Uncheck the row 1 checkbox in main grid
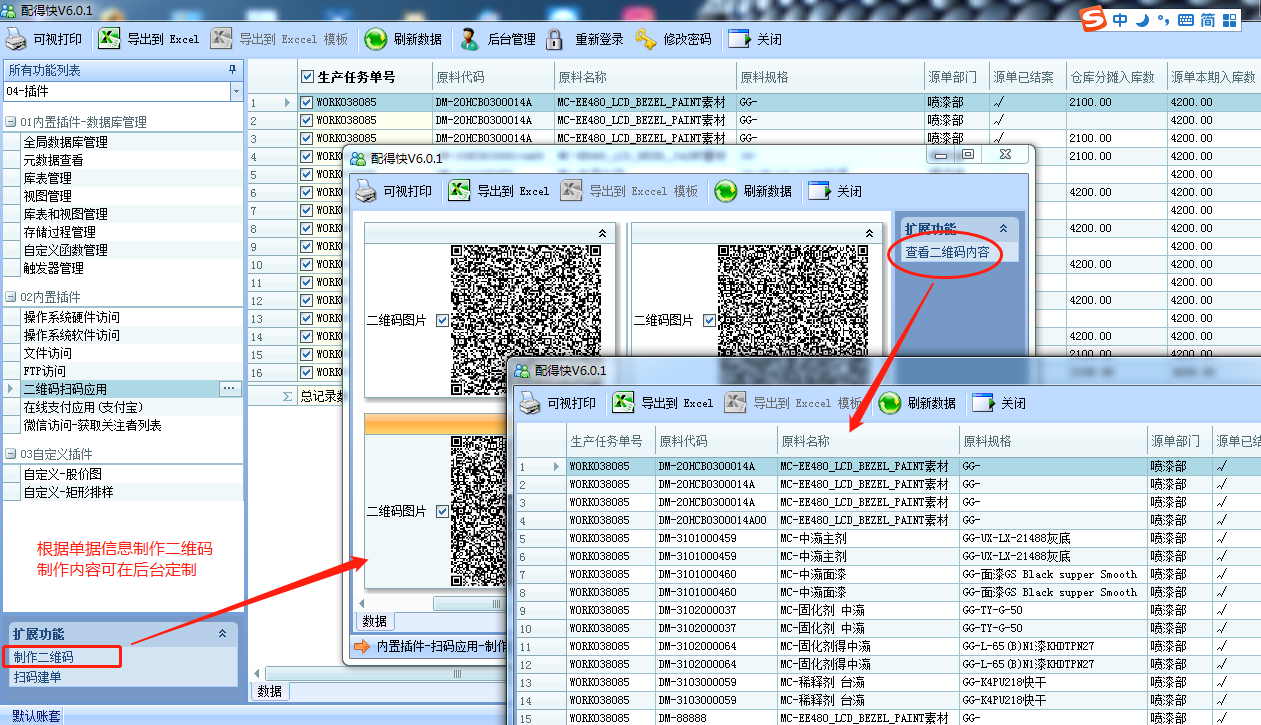 click(307, 102)
